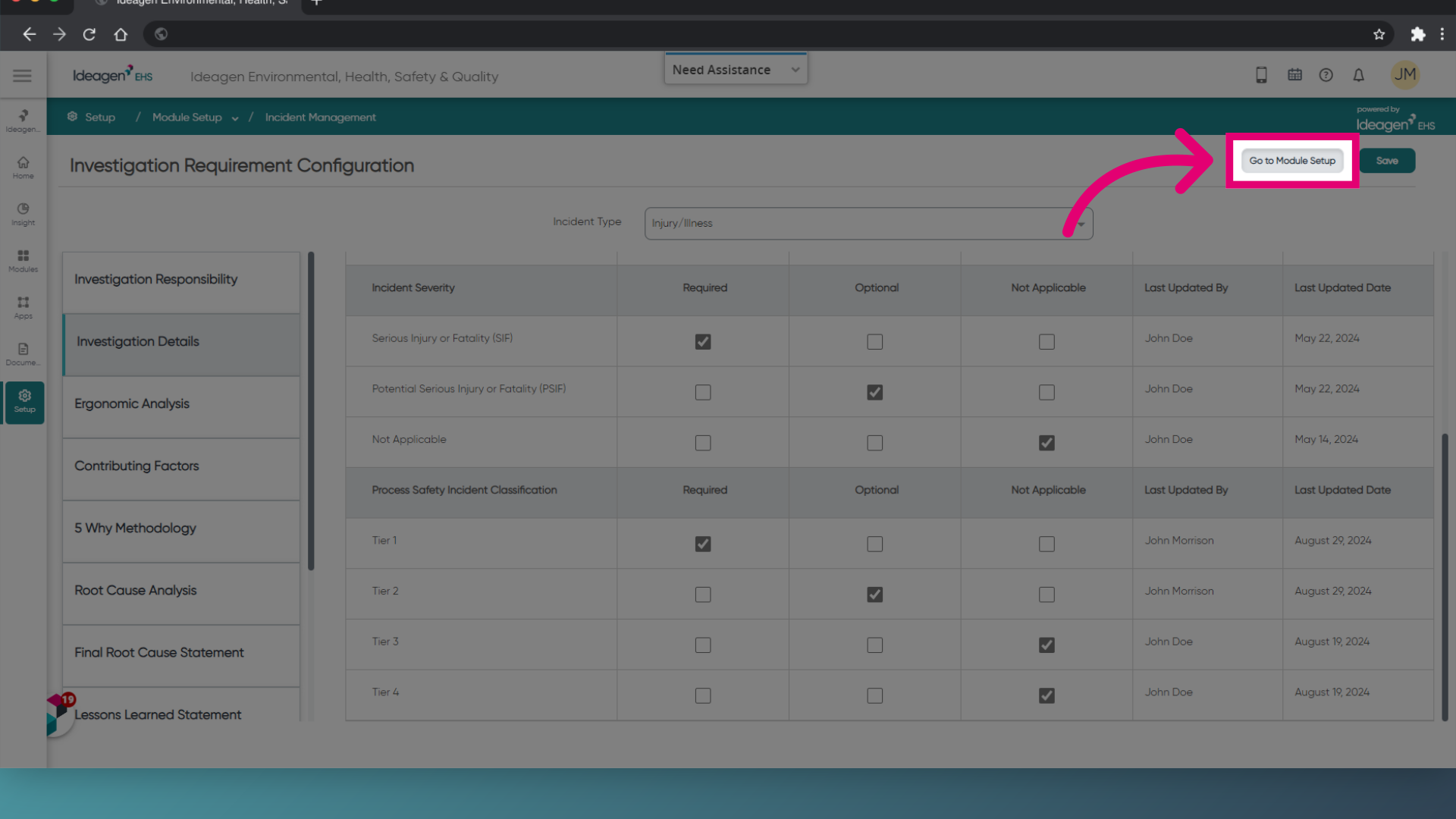
Task: Select Lessons Learned Statement tab
Action: (x=181, y=705)
